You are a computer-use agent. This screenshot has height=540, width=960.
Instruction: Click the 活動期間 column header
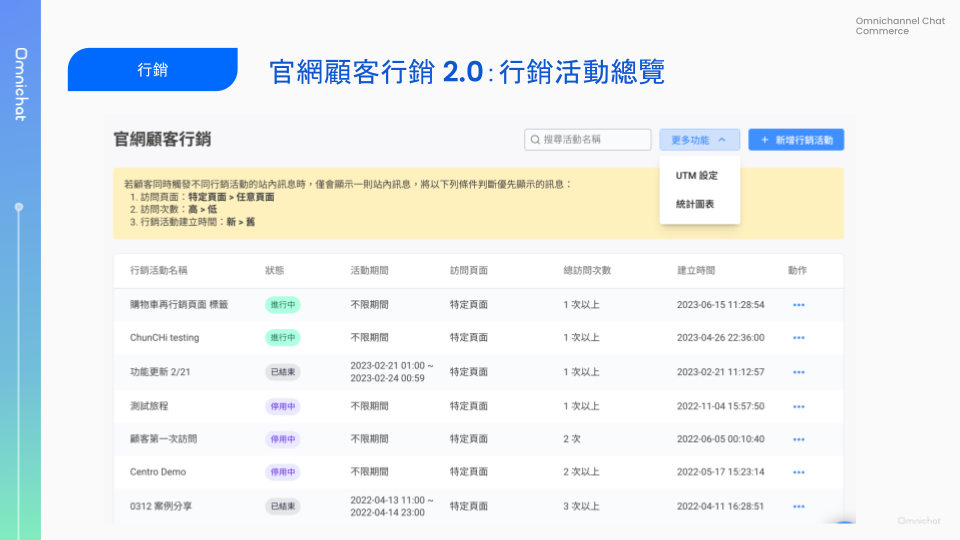click(369, 271)
